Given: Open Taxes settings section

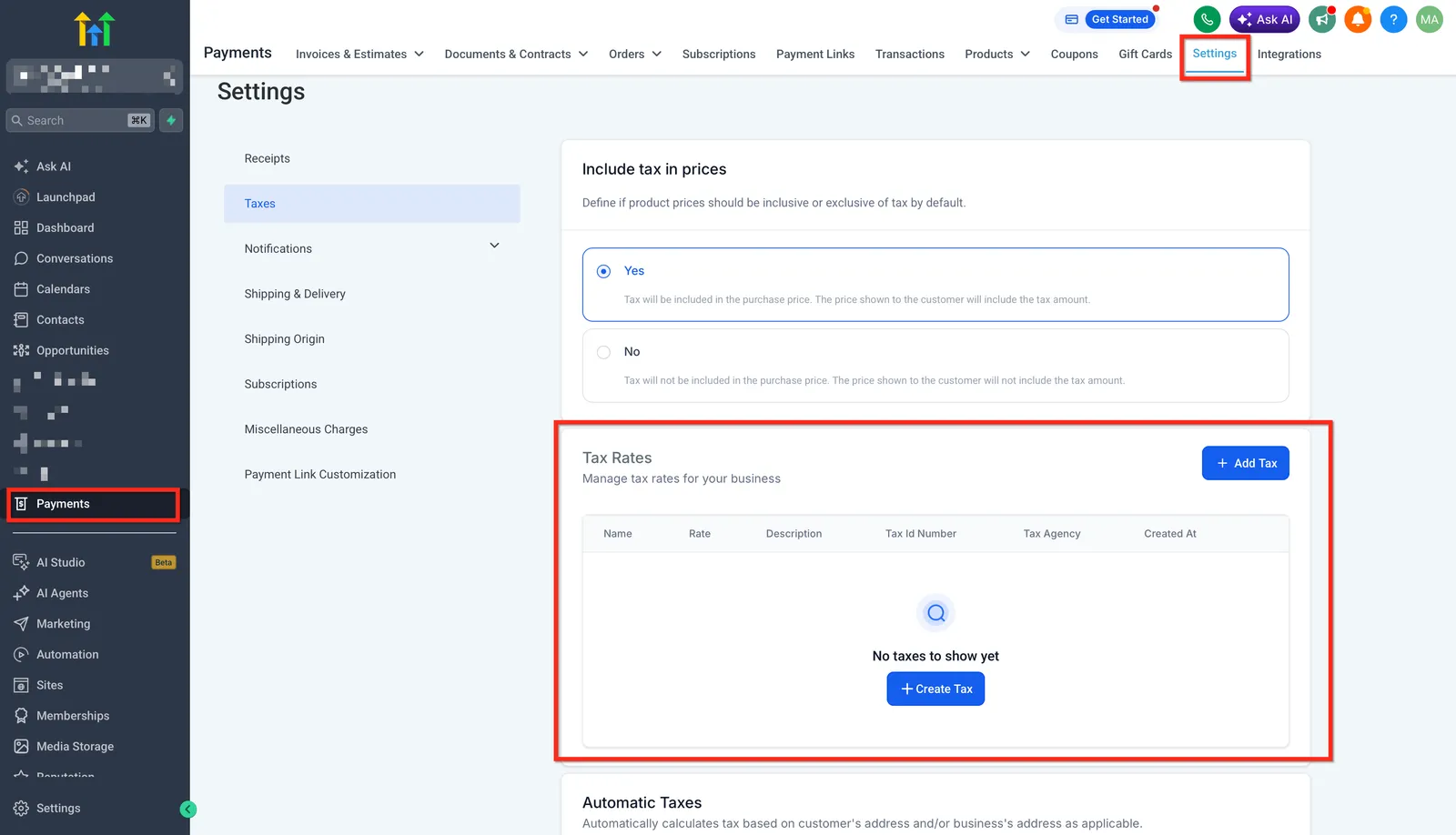Looking at the screenshot, I should [372, 204].
